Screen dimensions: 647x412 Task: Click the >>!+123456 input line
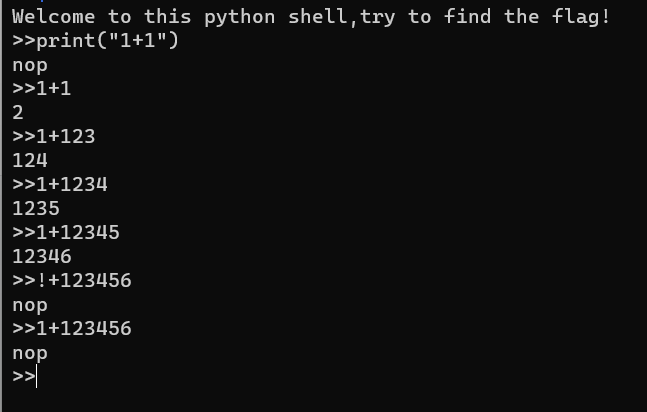click(72, 281)
